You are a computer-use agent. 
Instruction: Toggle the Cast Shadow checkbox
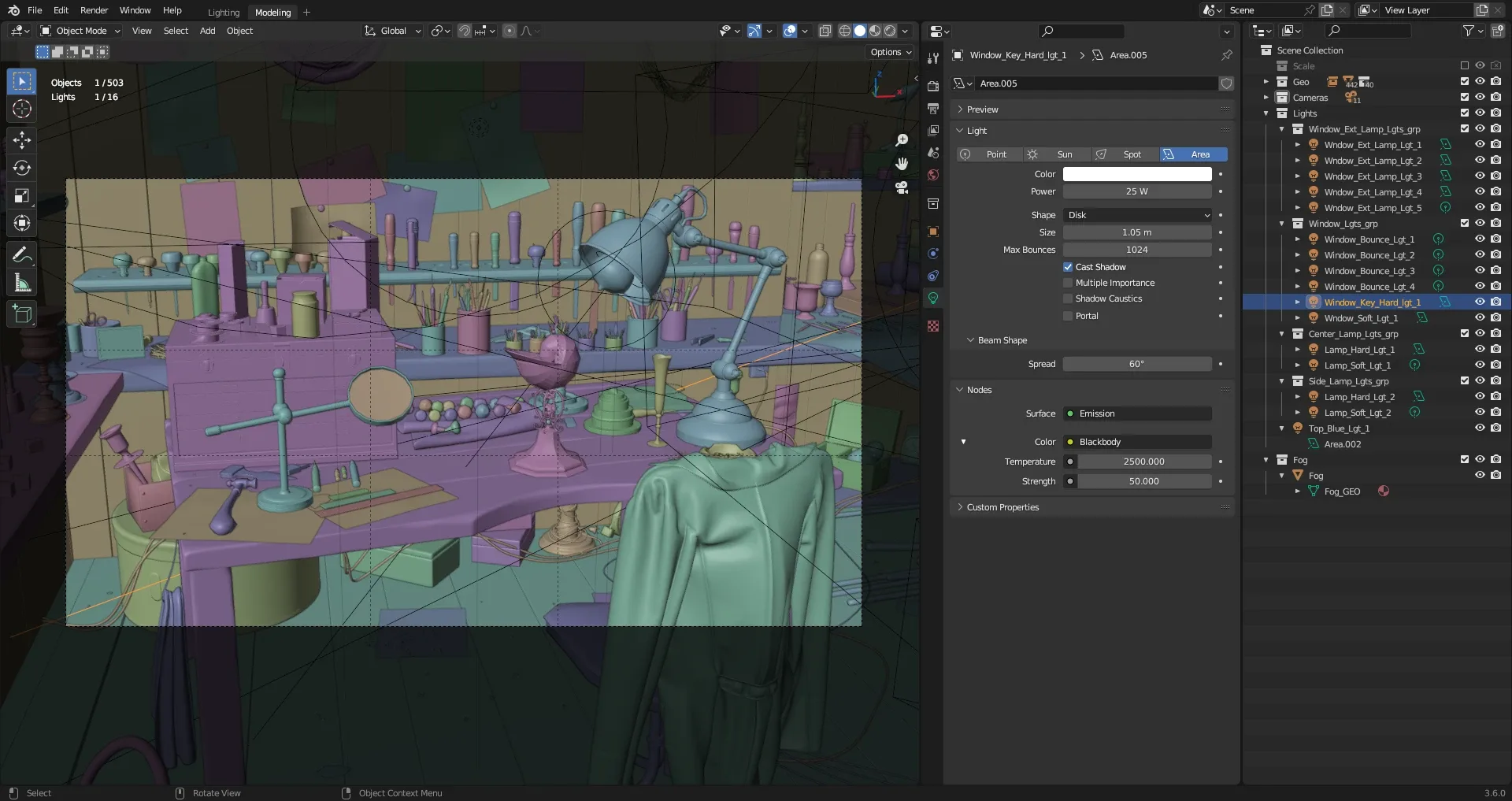pyautogui.click(x=1068, y=267)
